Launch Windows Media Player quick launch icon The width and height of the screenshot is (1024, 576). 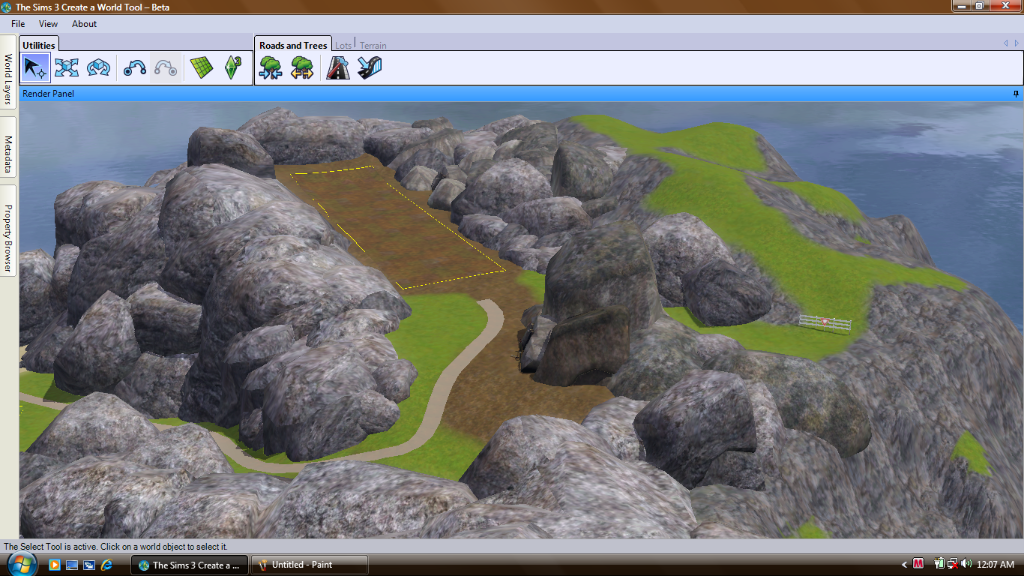pyautogui.click(x=54, y=565)
